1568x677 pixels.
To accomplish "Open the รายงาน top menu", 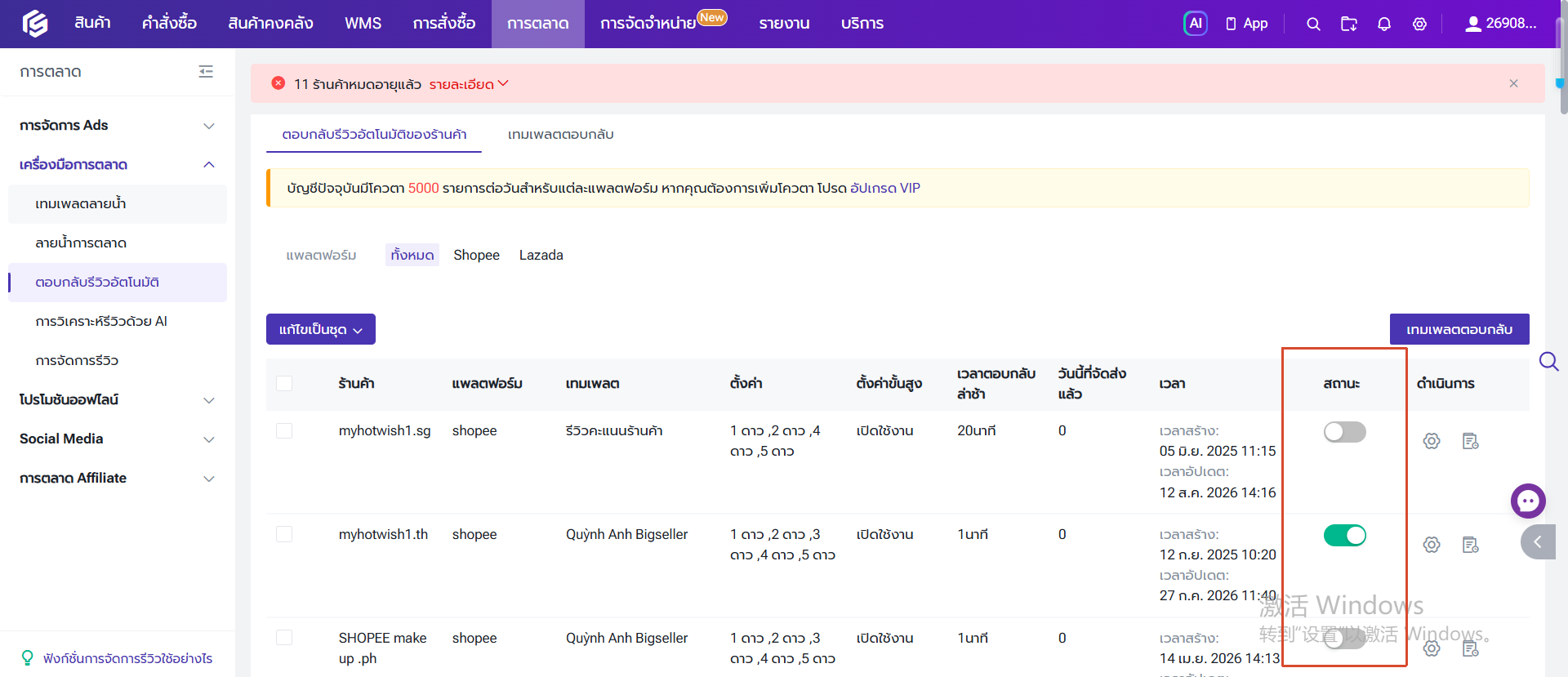I will pyautogui.click(x=784, y=24).
